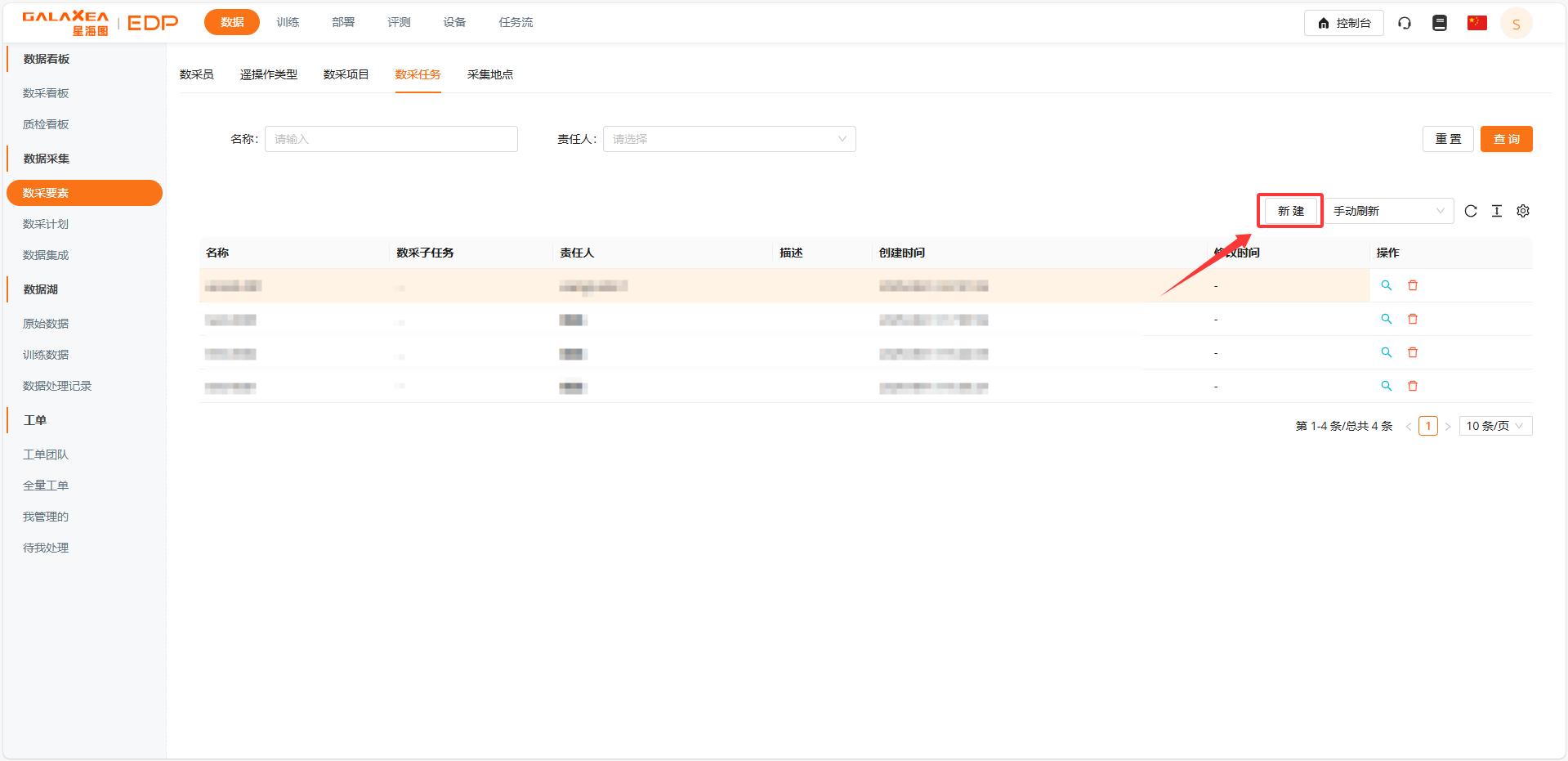This screenshot has height=761, width=1568.
Task: Click the 名称 search input field
Action: pos(391,139)
